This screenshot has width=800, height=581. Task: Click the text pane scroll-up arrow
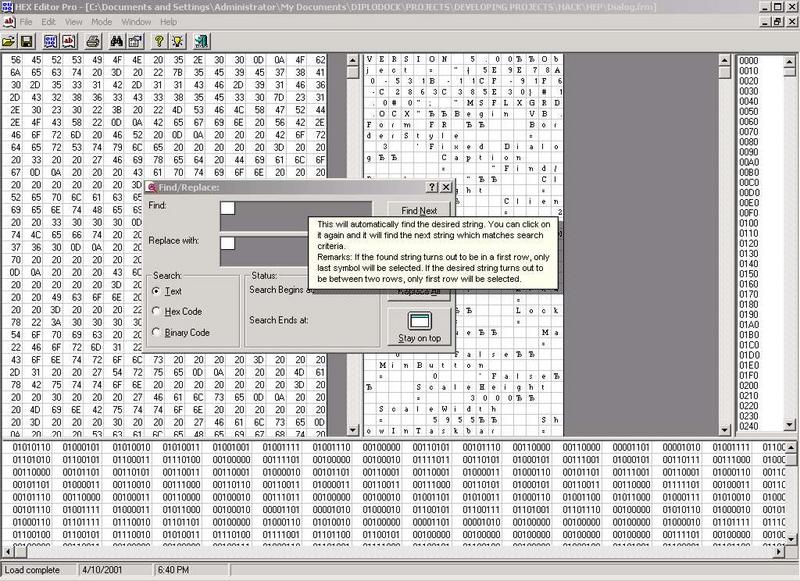click(x=724, y=60)
